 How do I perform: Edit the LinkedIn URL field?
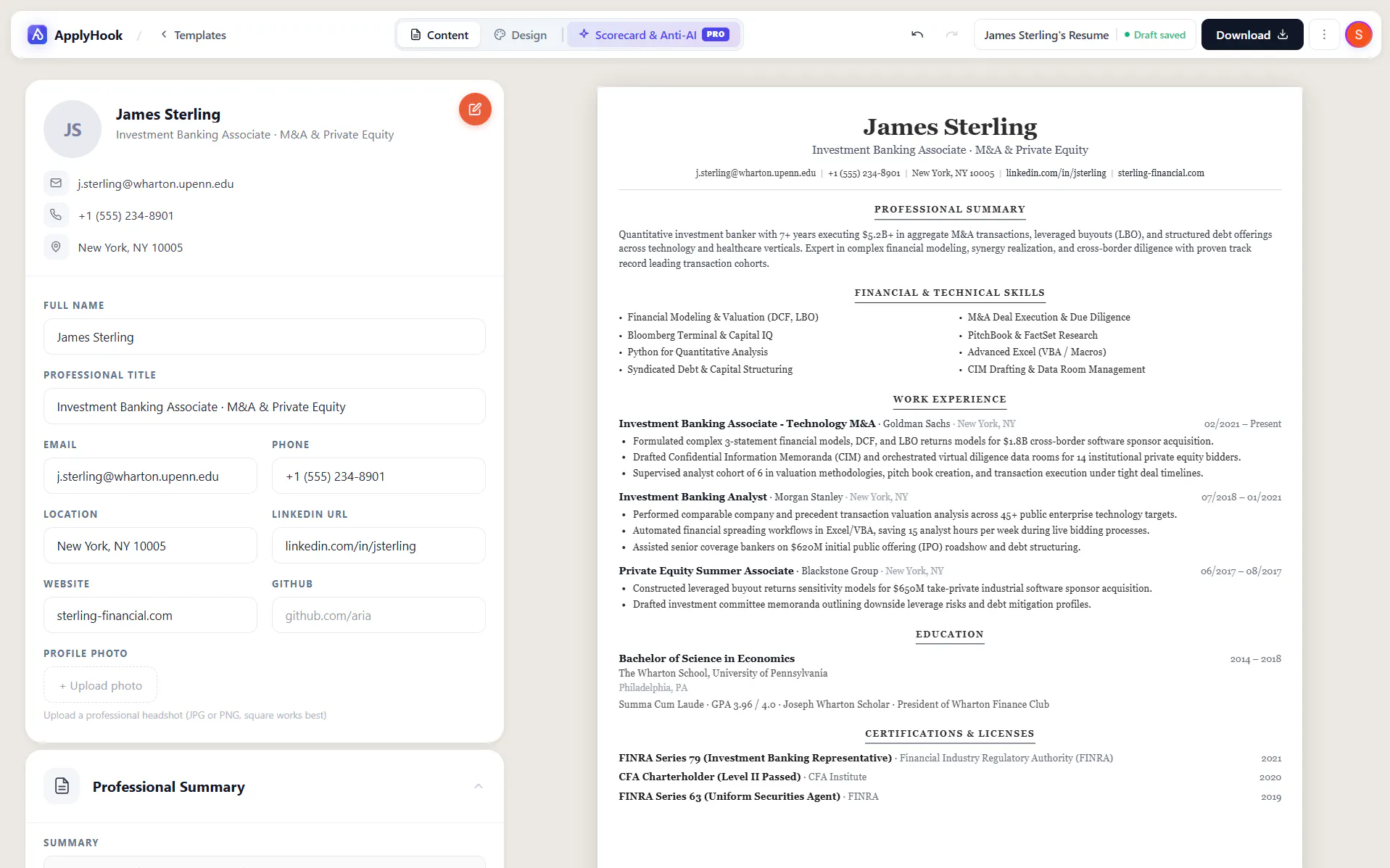tap(378, 546)
